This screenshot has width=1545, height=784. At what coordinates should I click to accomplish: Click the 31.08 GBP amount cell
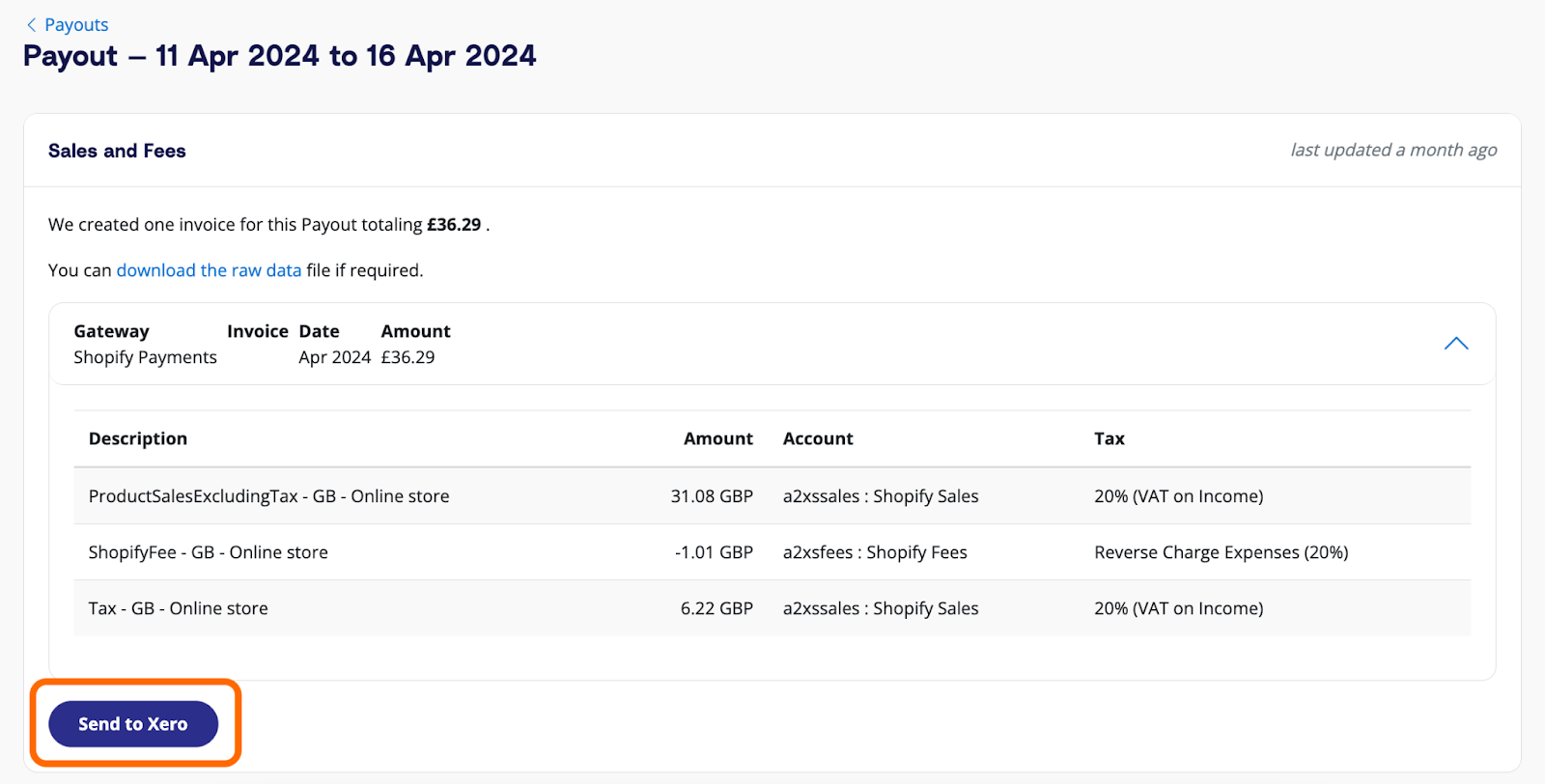pyautogui.click(x=712, y=496)
